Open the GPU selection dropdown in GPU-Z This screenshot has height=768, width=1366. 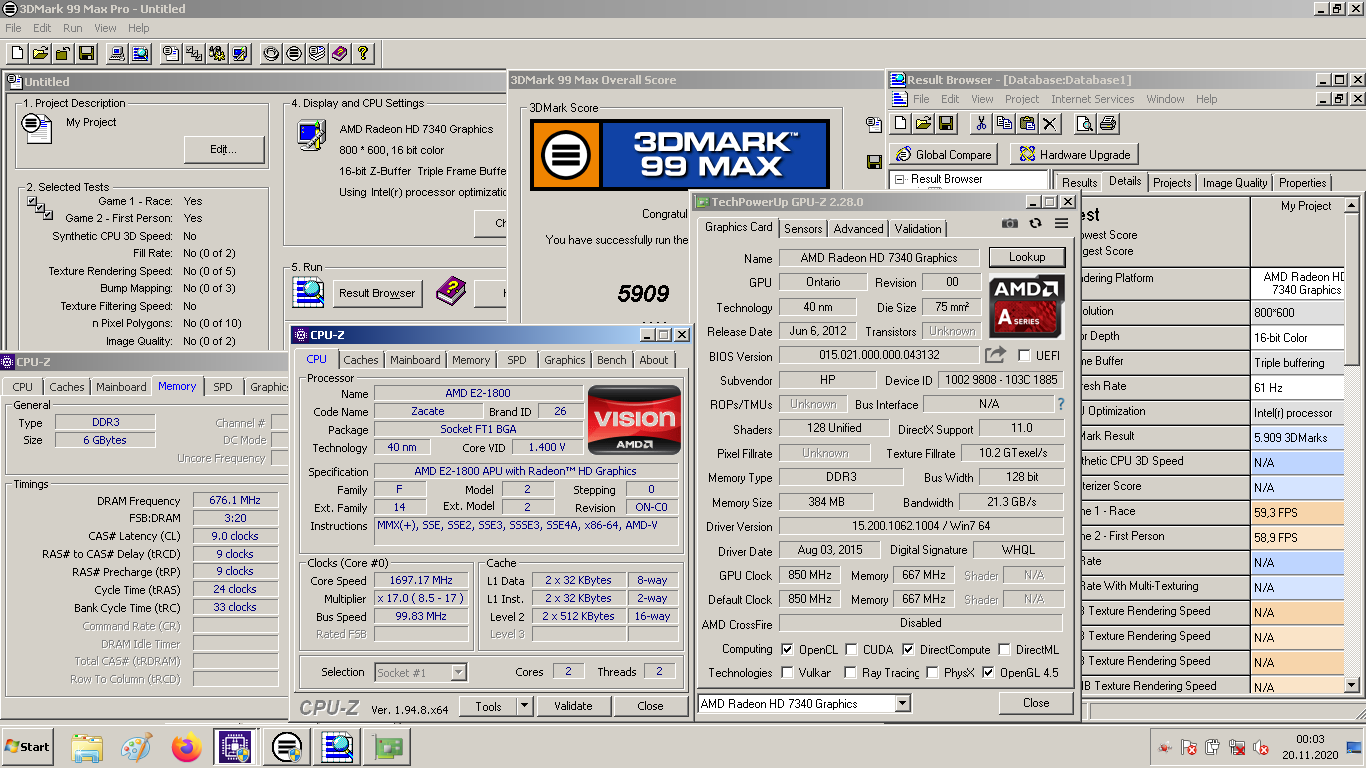click(x=902, y=704)
